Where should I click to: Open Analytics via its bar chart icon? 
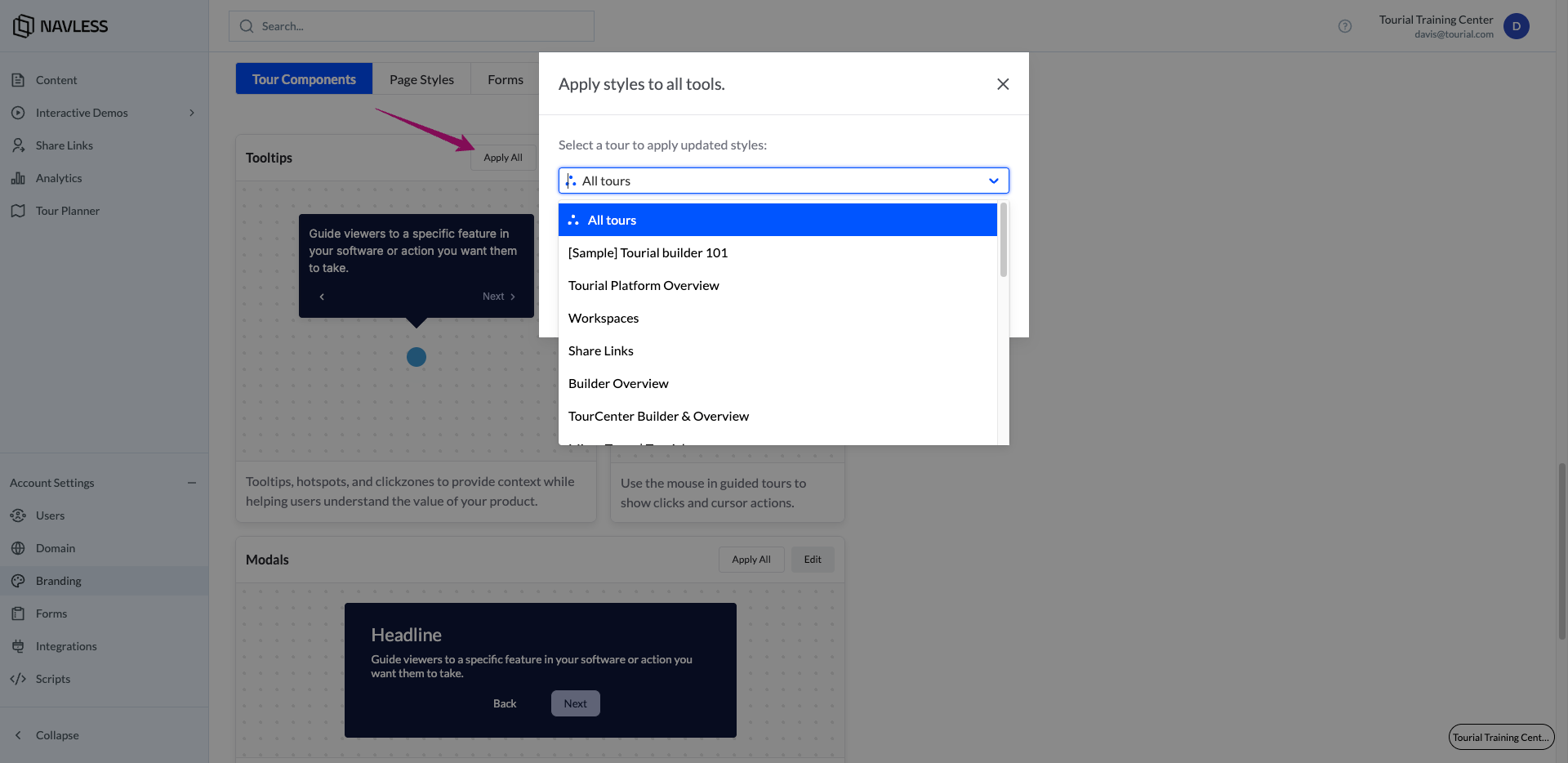pos(18,178)
